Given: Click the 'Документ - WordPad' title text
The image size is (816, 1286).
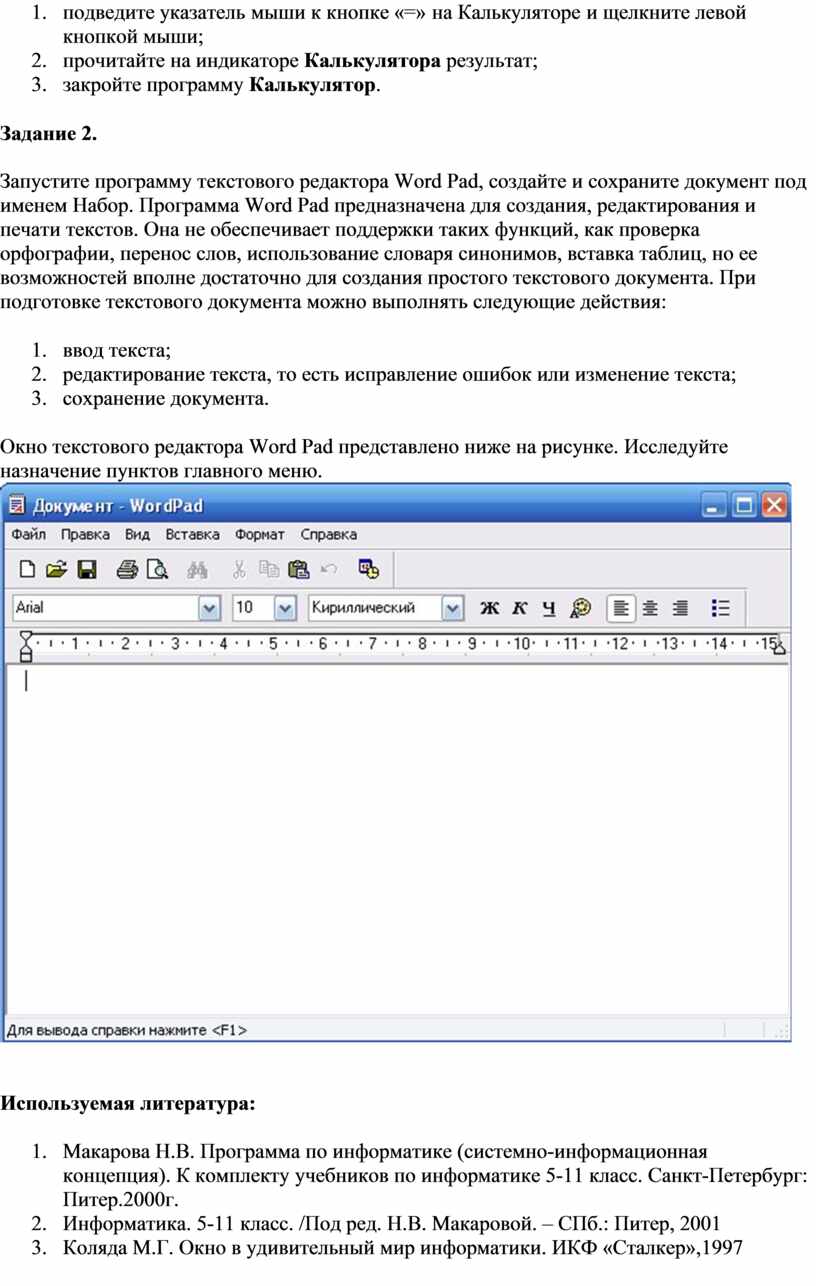Looking at the screenshot, I should [118, 506].
